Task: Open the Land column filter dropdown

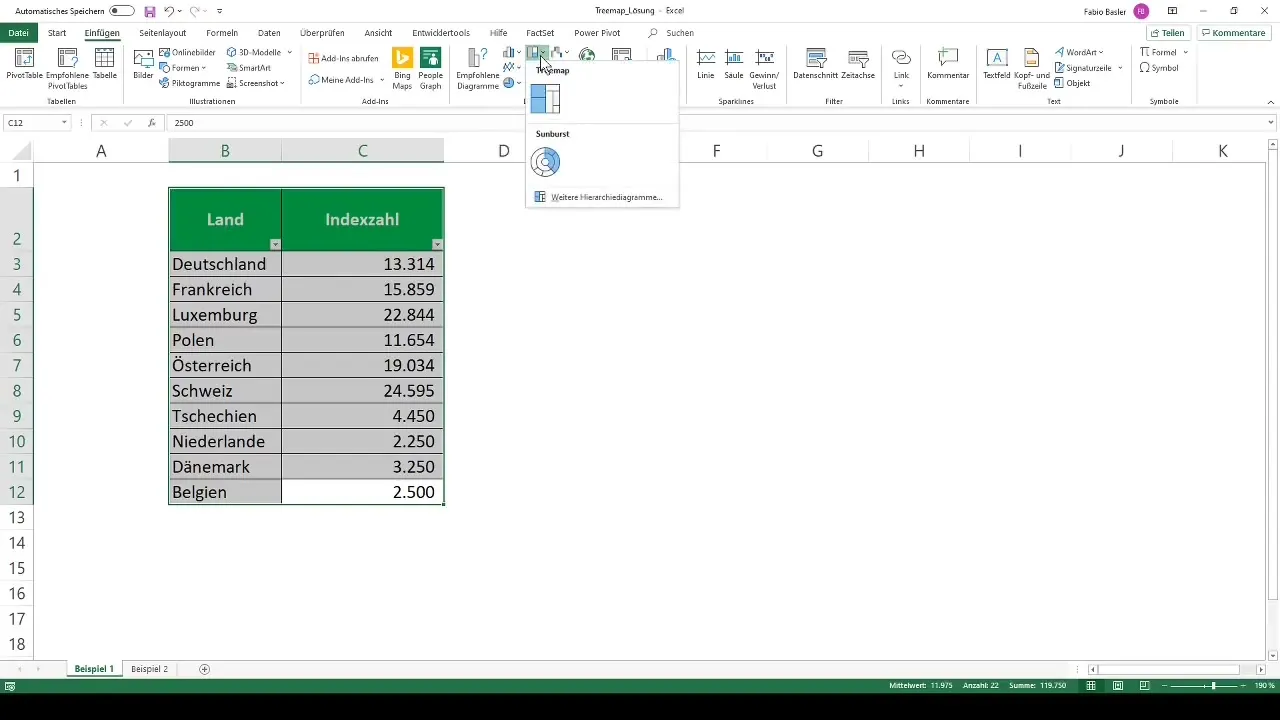Action: [276, 244]
